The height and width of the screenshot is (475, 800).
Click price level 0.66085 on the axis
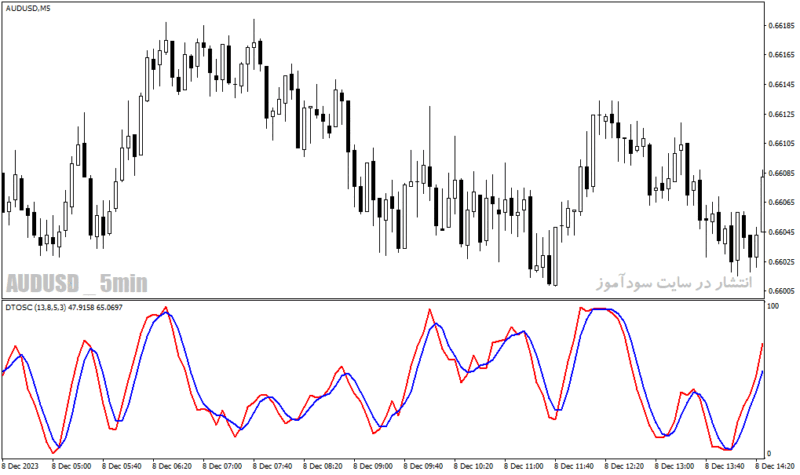782,173
